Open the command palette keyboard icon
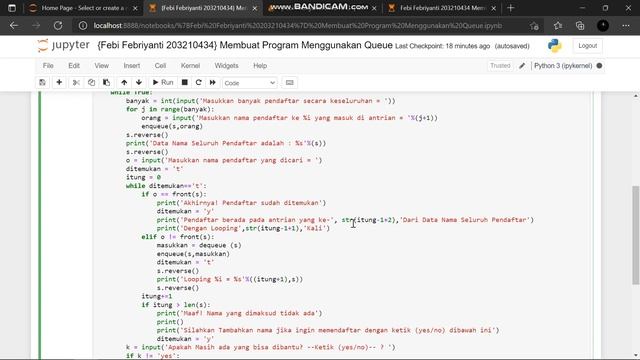The image size is (640, 360). click(289, 82)
